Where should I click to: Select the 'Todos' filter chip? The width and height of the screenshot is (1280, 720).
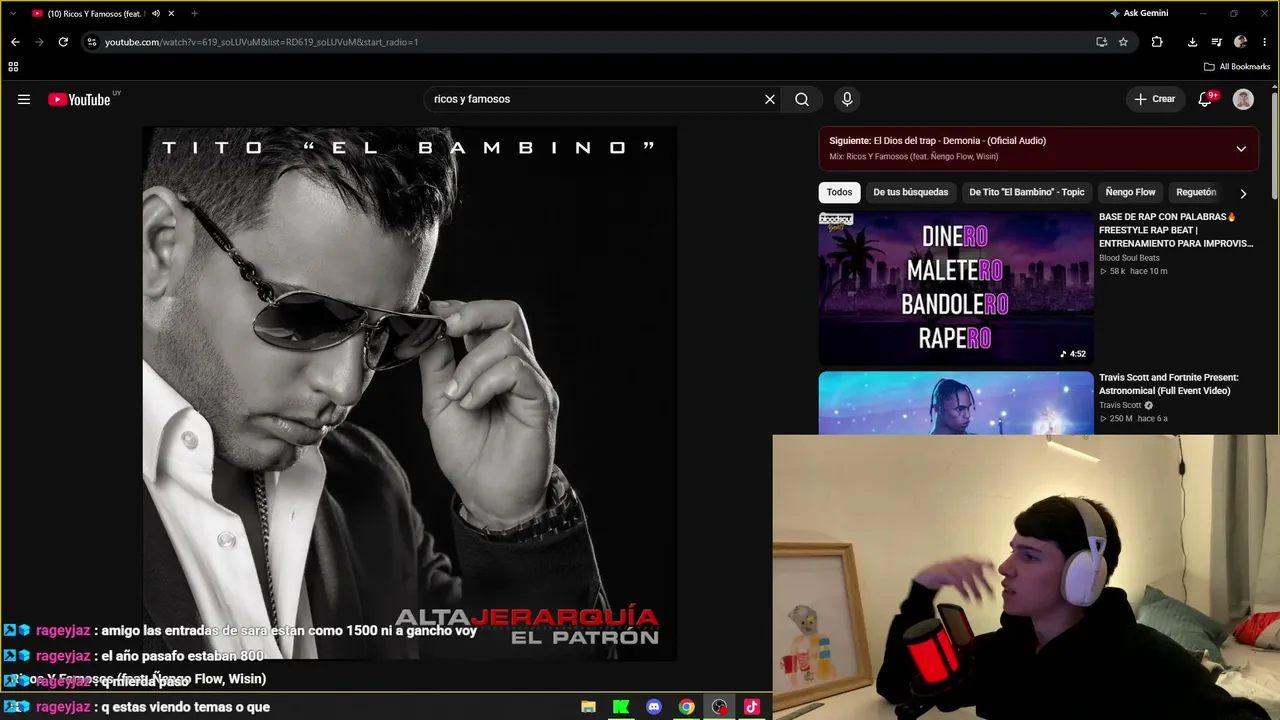click(x=840, y=192)
